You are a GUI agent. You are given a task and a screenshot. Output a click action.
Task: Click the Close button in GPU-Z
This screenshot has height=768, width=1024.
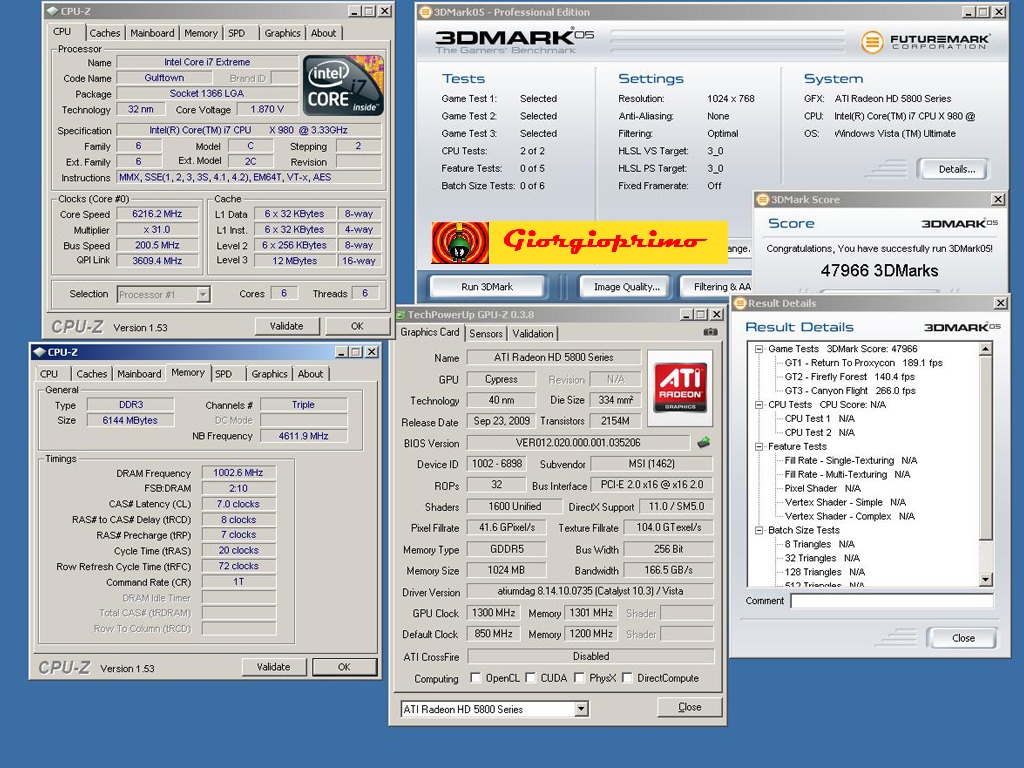click(690, 707)
